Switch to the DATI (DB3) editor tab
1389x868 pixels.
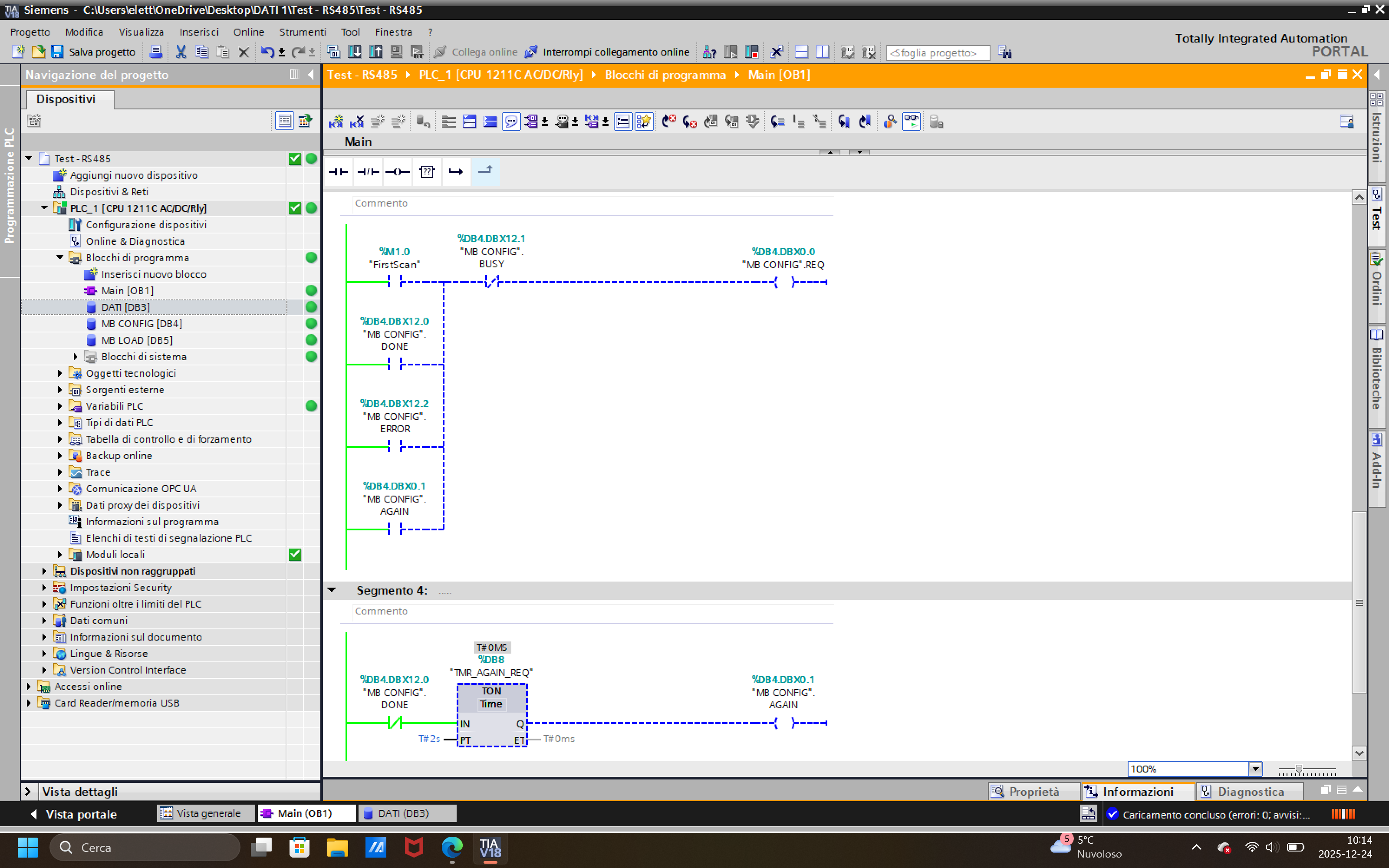(x=404, y=813)
